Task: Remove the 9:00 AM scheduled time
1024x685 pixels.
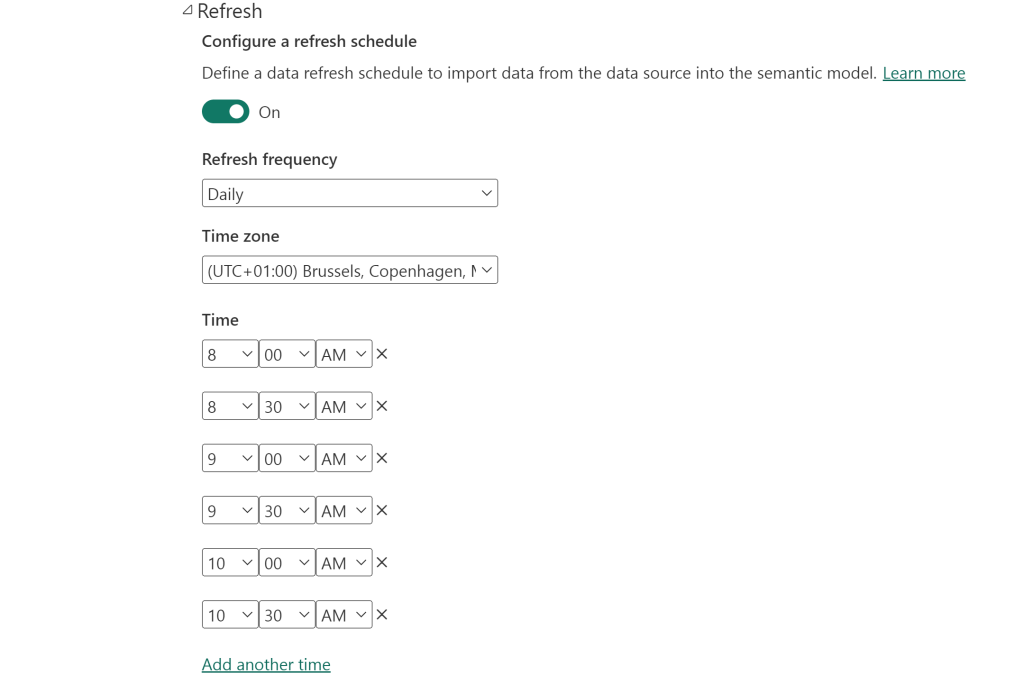Action: [x=382, y=458]
